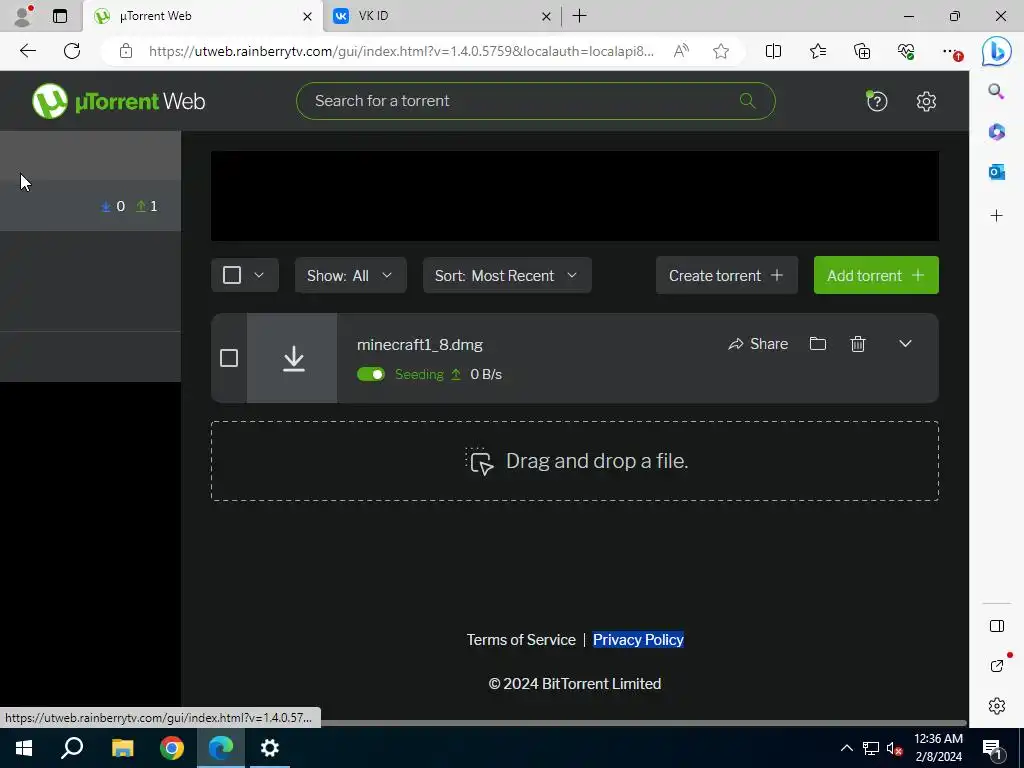Switch to the µTorrent Web browser tab
This screenshot has height=768, width=1024.
[x=202, y=16]
